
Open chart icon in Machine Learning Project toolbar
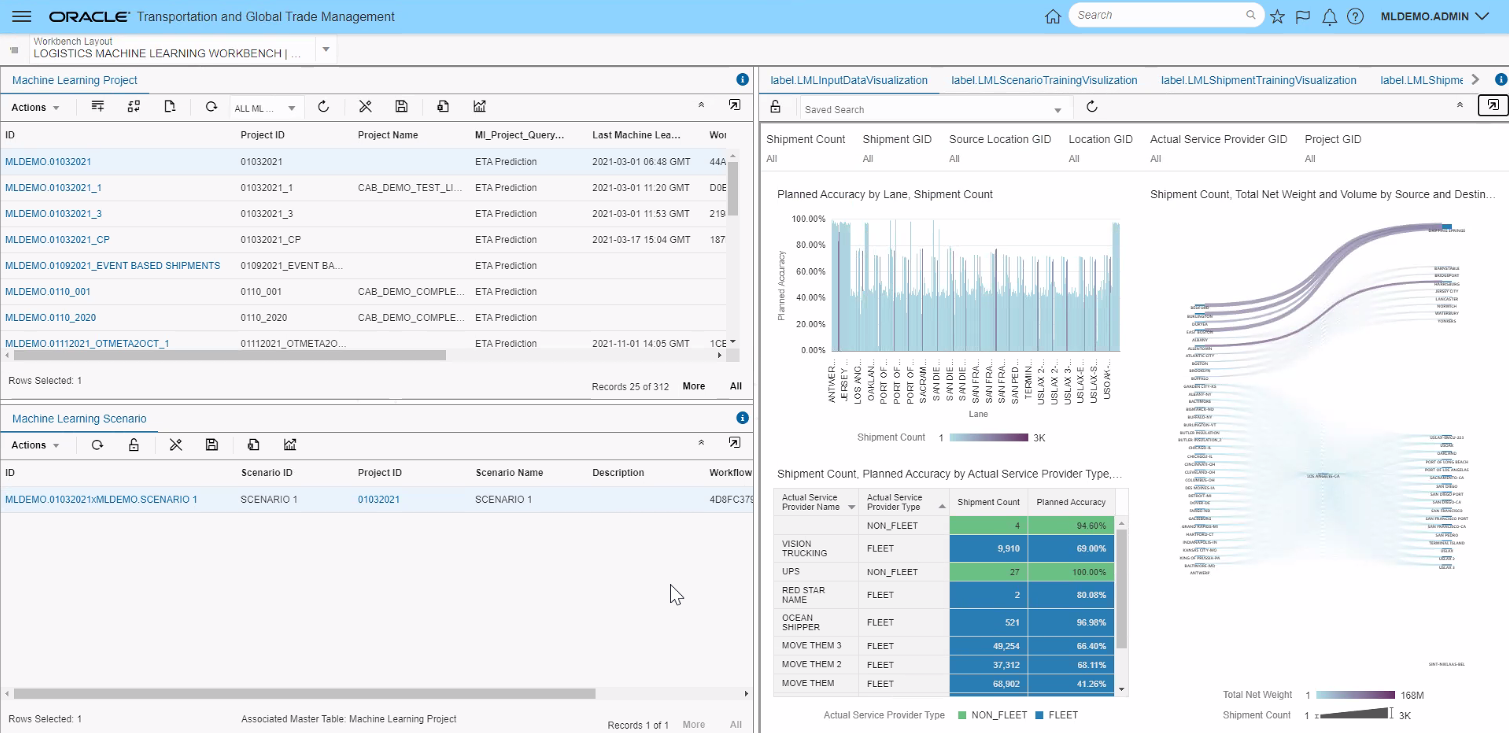(x=480, y=107)
